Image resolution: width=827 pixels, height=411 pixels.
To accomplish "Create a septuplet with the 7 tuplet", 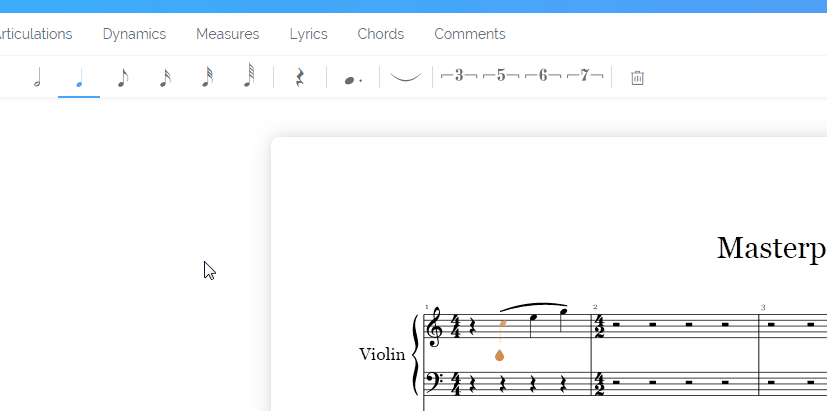I will coord(585,76).
